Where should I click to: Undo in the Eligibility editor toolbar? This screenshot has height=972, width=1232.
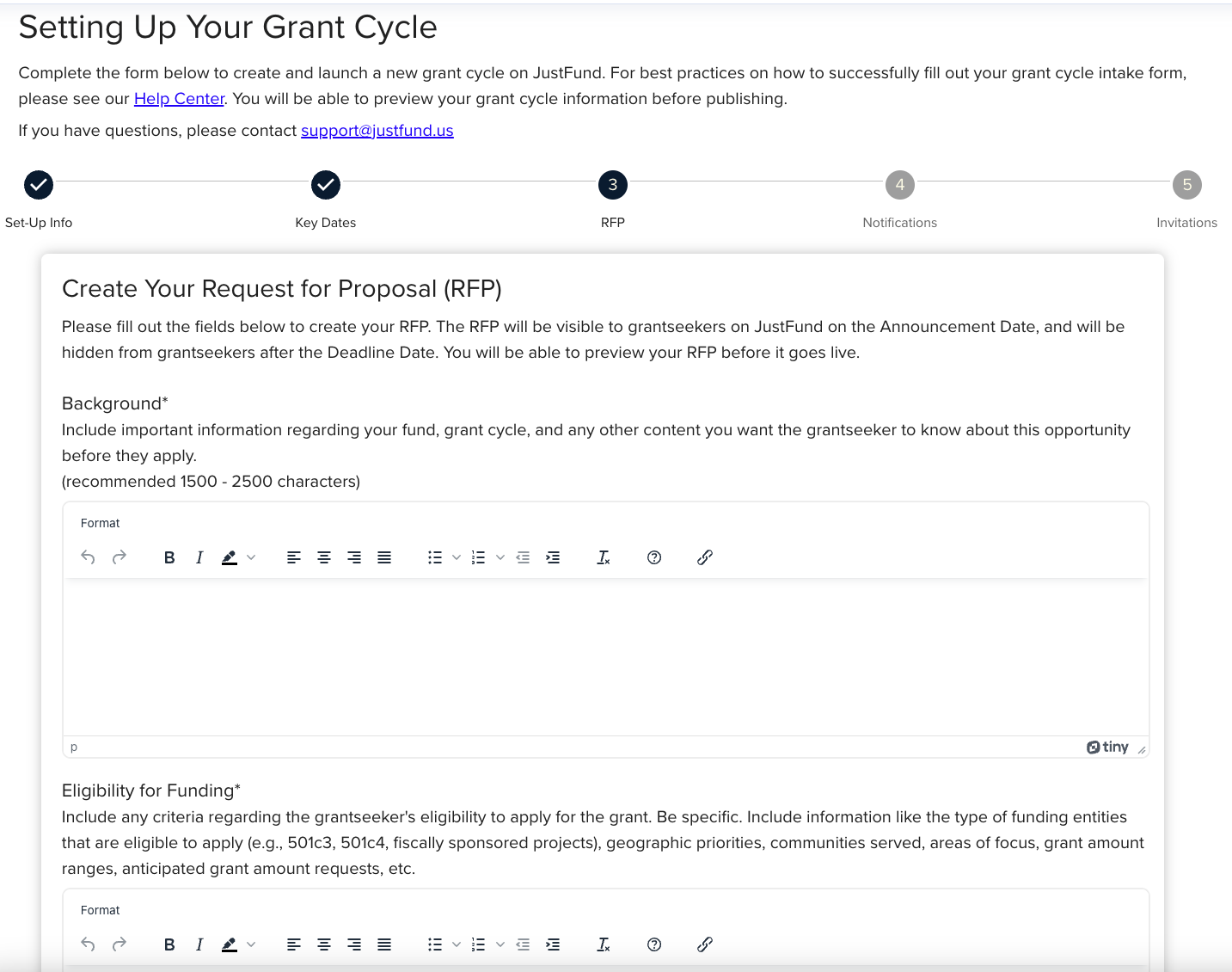pos(88,944)
